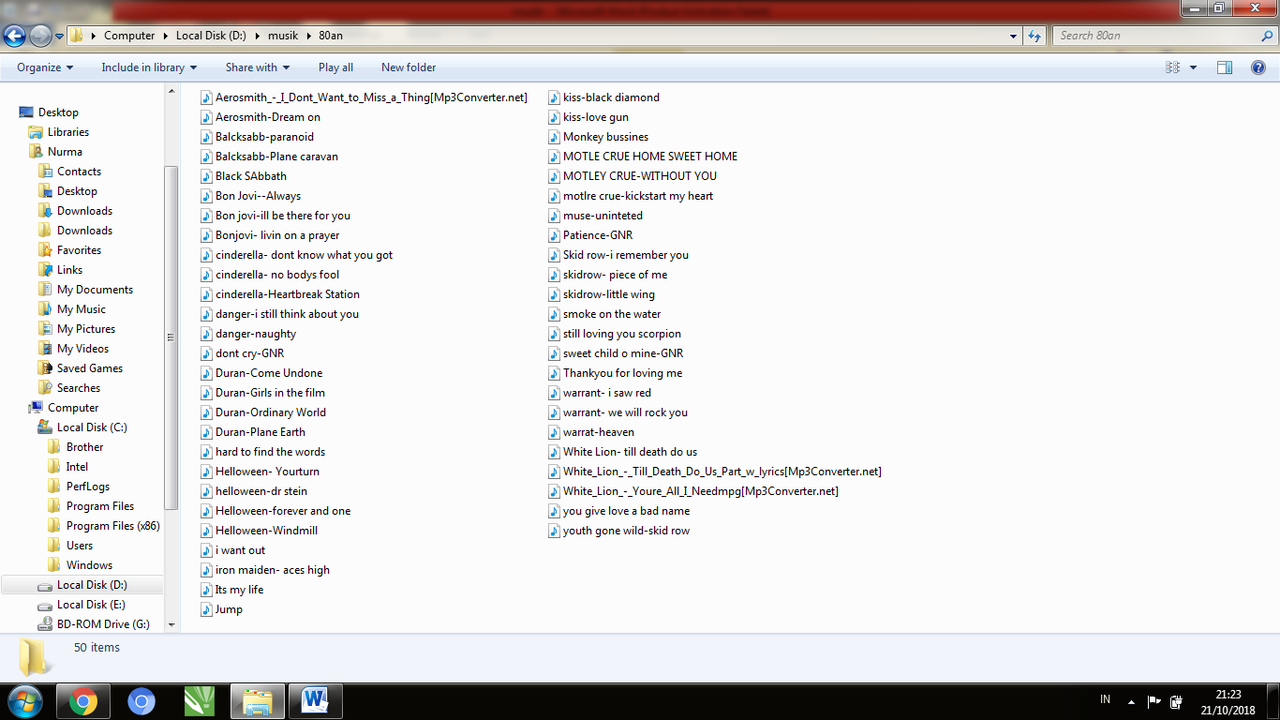This screenshot has width=1280, height=720.
Task: Click Play all in toolbar
Action: pos(336,67)
